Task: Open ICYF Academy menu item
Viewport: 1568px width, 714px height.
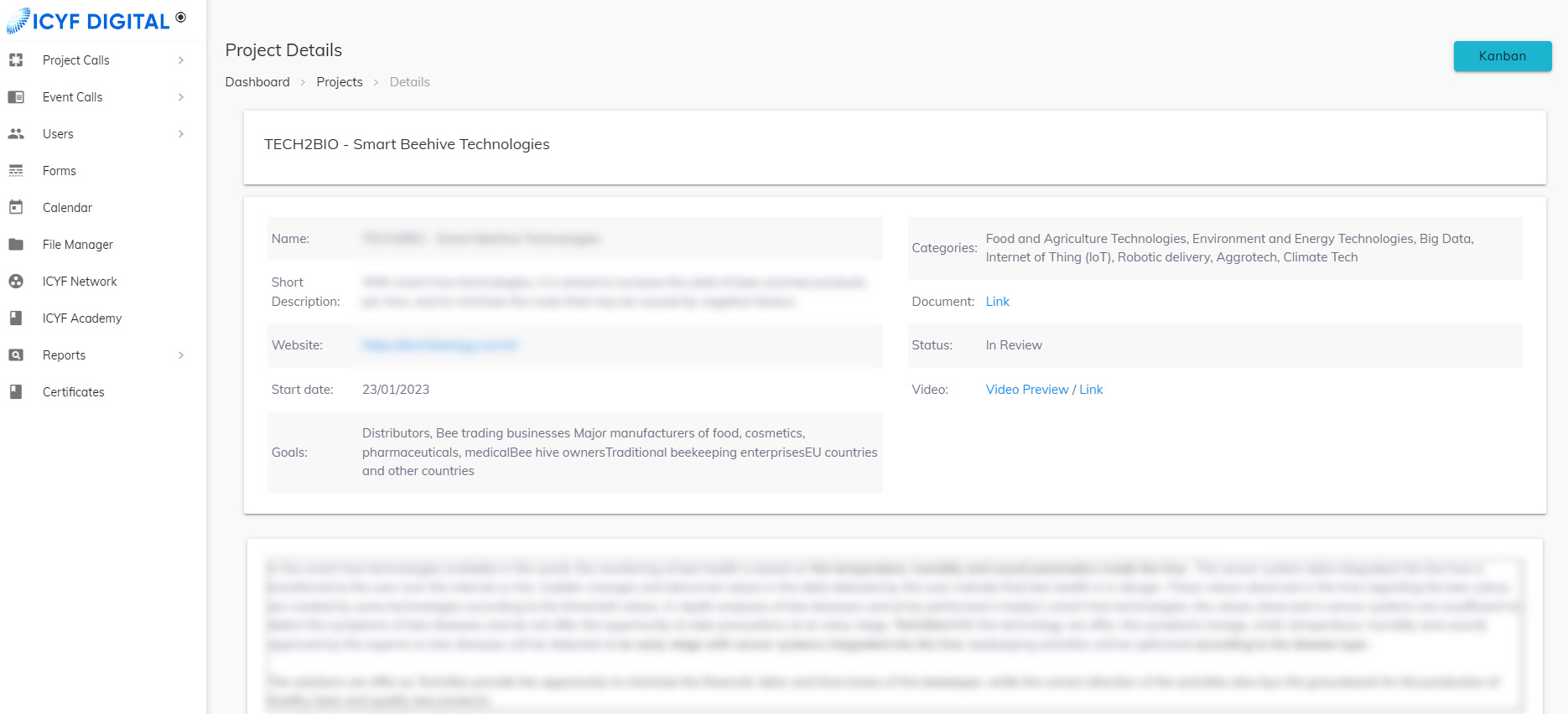Action: coord(82,318)
